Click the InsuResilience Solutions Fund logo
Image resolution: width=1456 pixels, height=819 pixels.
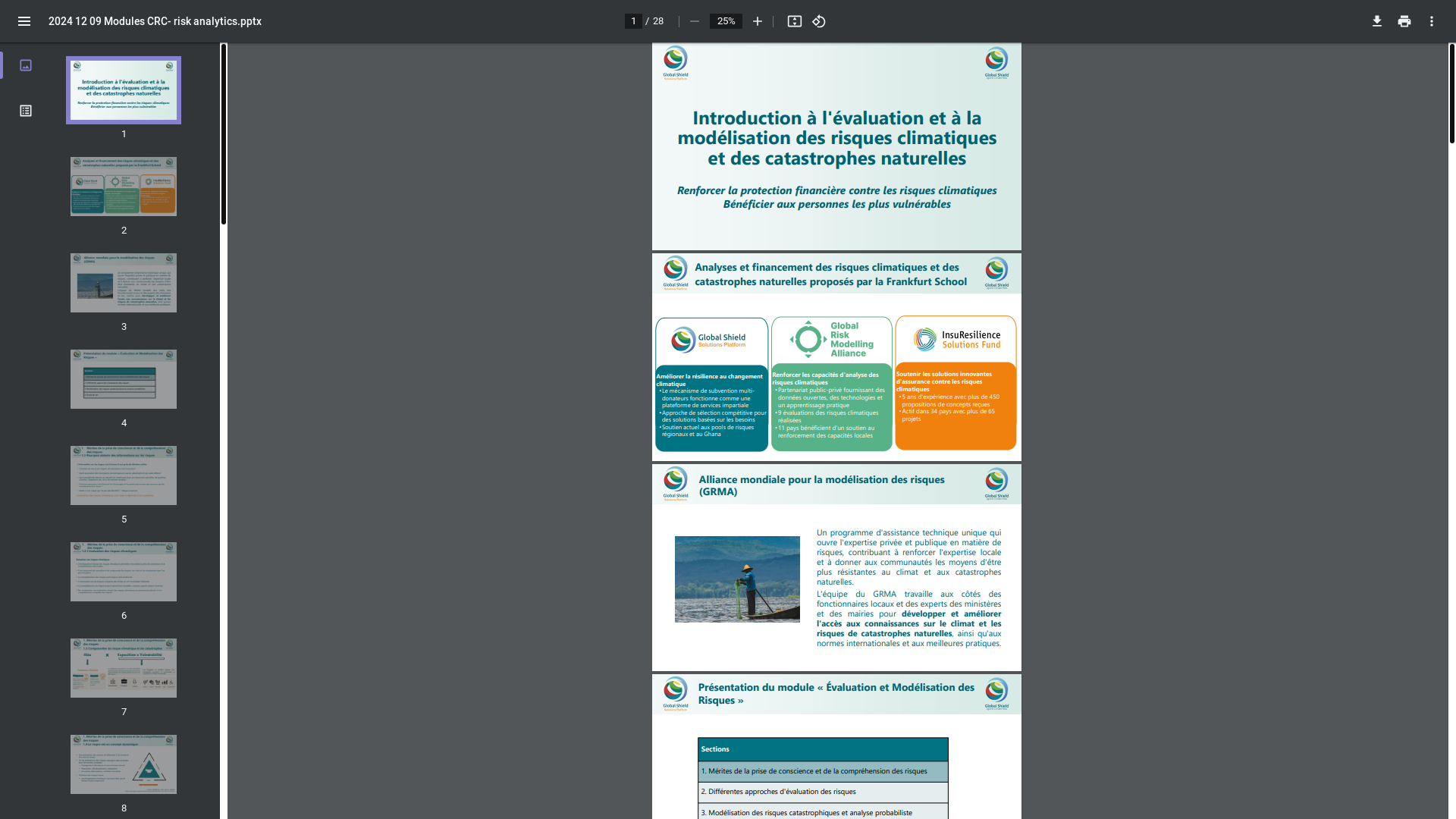[x=956, y=339]
